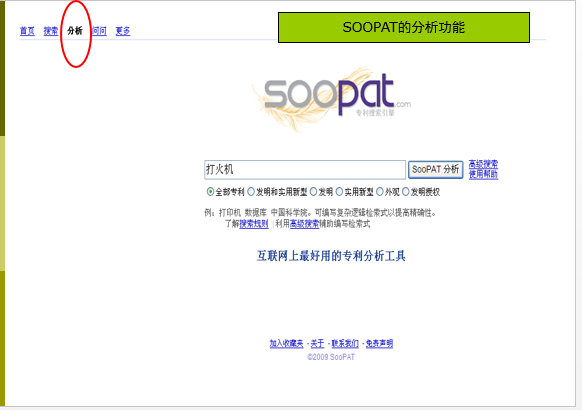The height and width of the screenshot is (410, 582).
Task: Open the 更多 navigation link
Action: pyautogui.click(x=123, y=31)
